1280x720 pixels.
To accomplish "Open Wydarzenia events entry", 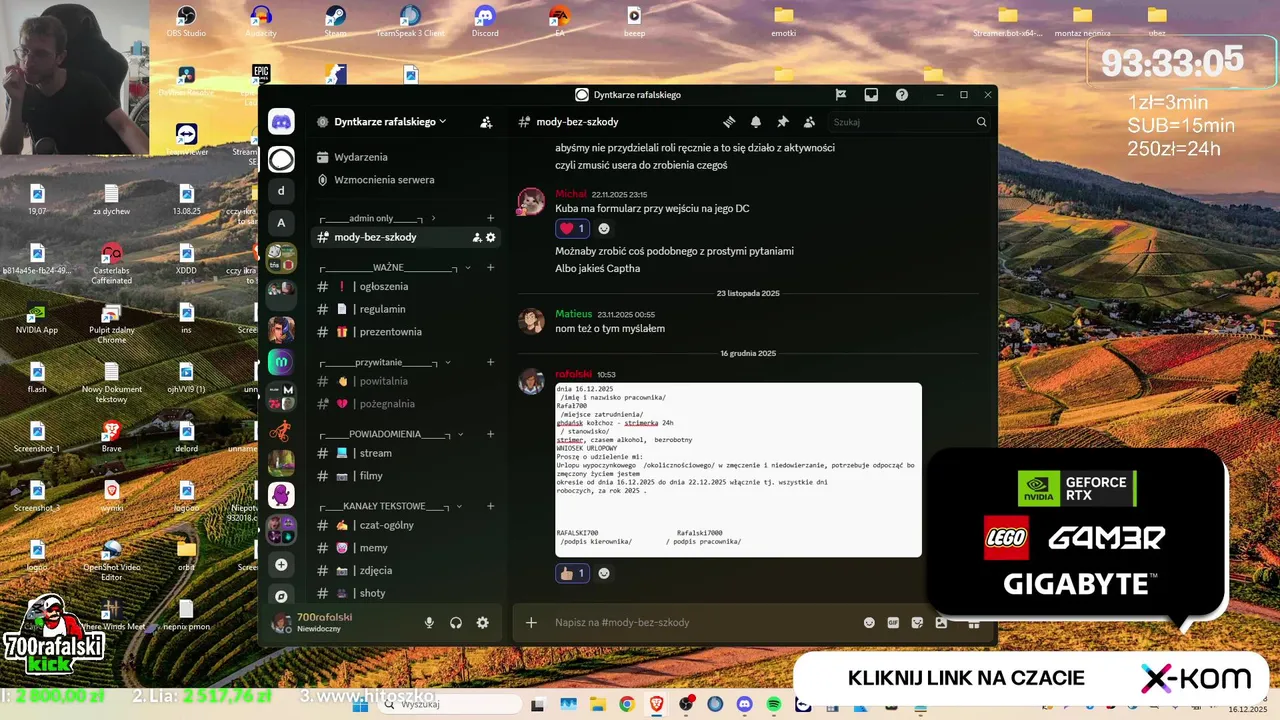I will [x=406, y=157].
